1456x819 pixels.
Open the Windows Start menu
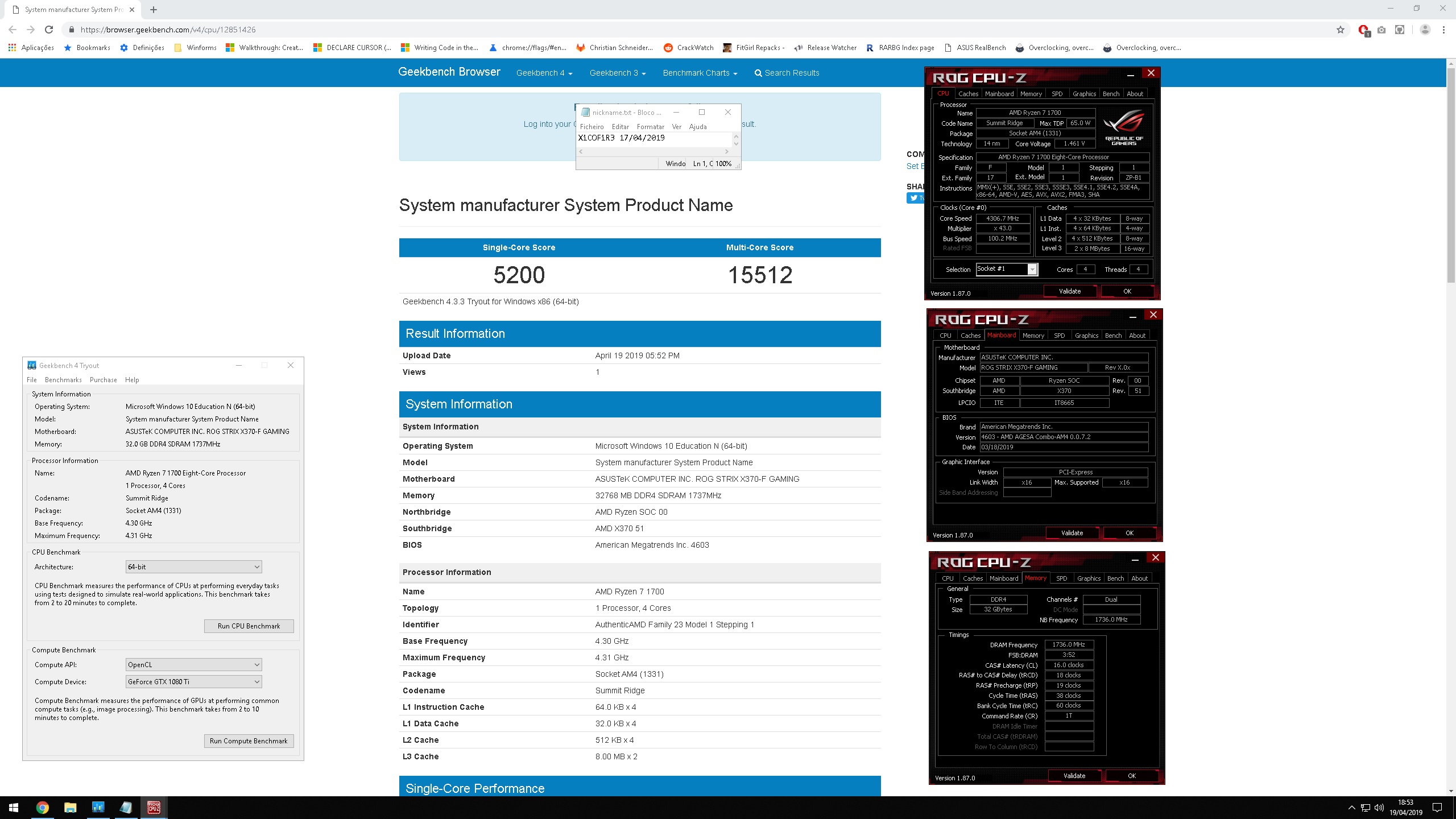[x=14, y=808]
